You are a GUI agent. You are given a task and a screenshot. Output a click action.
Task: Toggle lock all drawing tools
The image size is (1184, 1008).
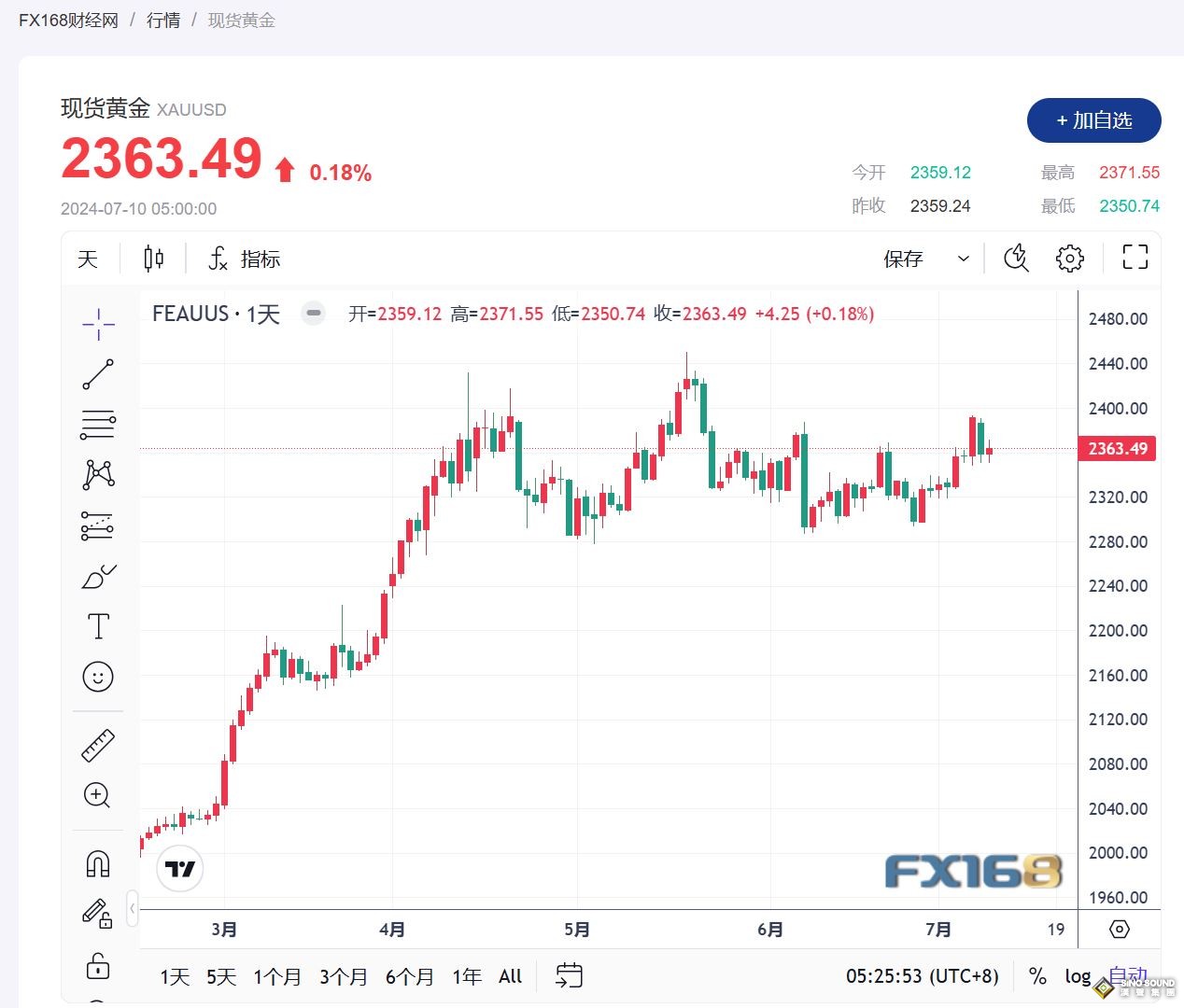click(x=98, y=965)
